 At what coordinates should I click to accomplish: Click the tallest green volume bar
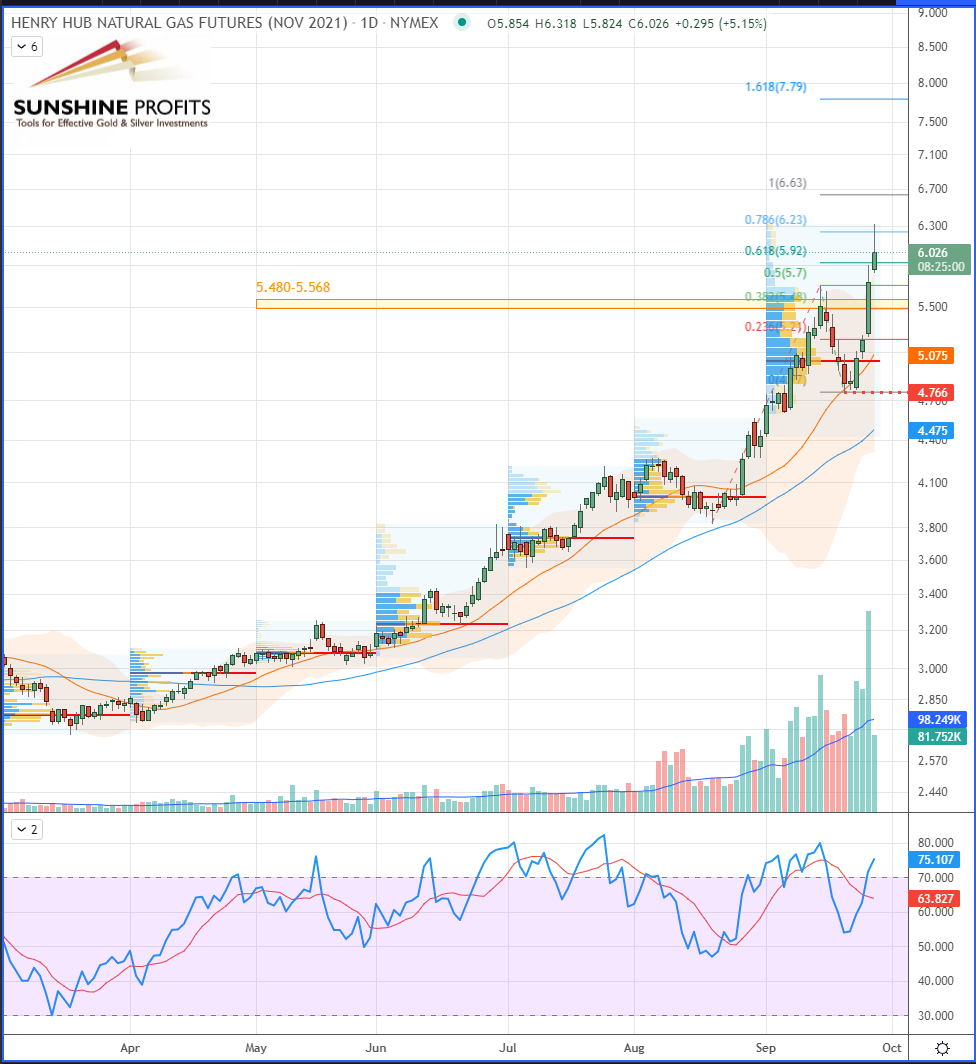pos(868,711)
